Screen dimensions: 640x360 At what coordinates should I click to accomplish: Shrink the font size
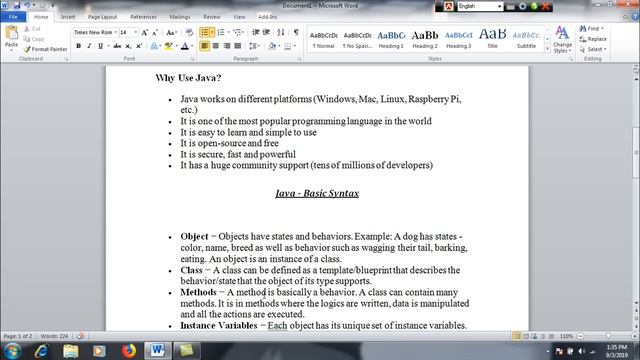pyautogui.click(x=155, y=32)
